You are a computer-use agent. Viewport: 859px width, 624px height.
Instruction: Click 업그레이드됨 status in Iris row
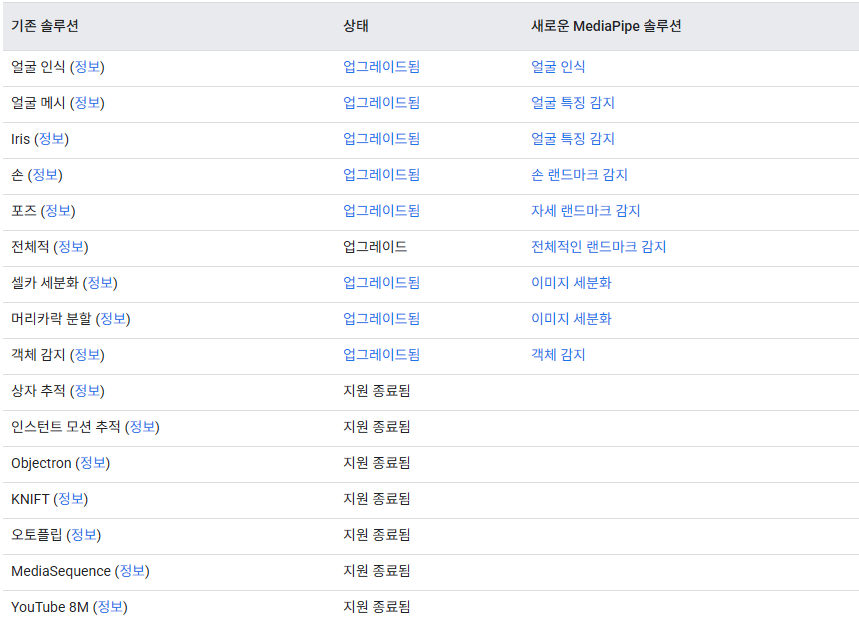tap(381, 139)
